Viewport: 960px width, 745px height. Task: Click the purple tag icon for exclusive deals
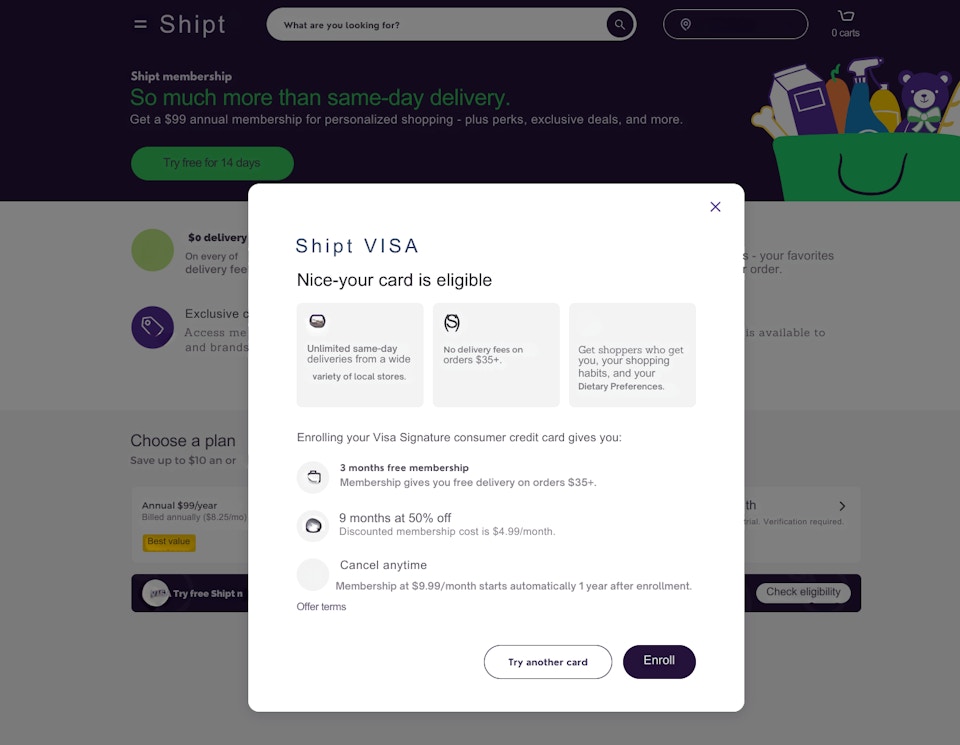[152, 327]
